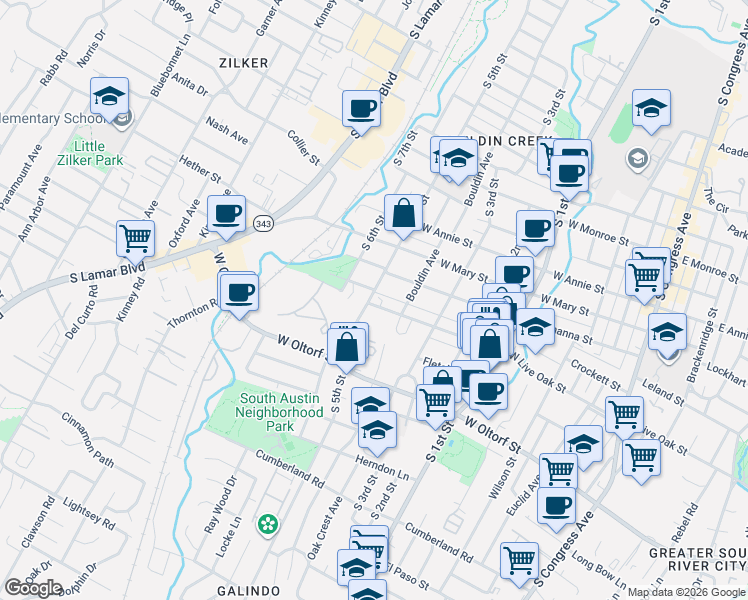This screenshot has height=600, width=748.
Task: Select the GALINDO neighborhood label
Action: (x=248, y=591)
